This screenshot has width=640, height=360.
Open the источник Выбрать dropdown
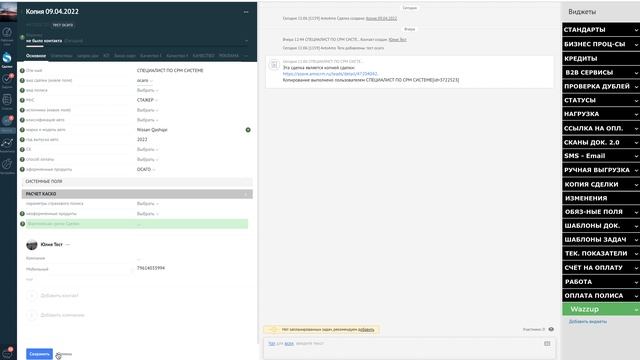(x=147, y=110)
